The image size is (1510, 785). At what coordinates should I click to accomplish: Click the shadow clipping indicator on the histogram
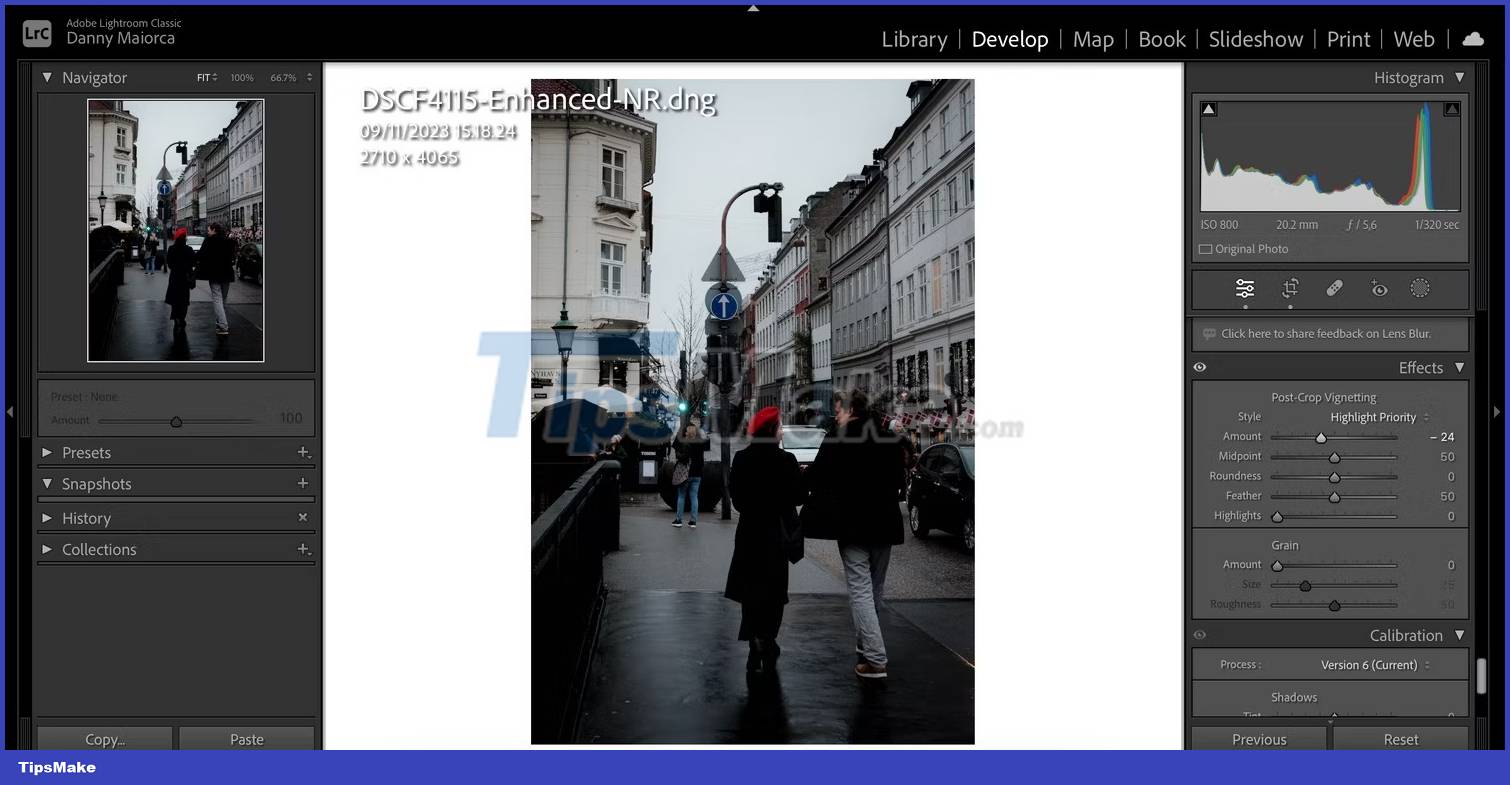[x=1208, y=108]
